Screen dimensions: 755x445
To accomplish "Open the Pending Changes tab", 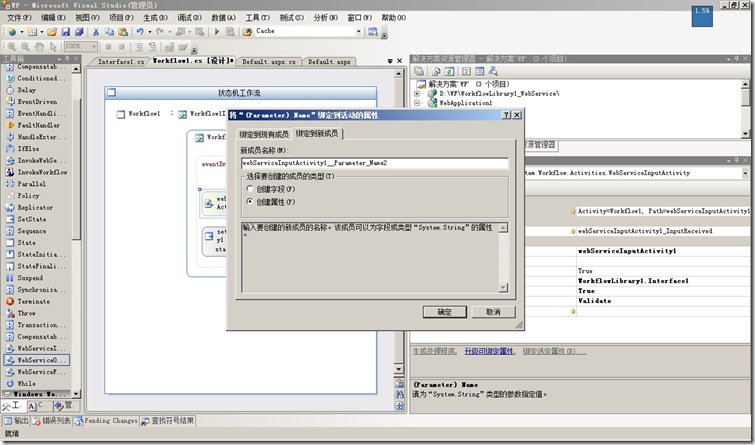I will click(106, 421).
